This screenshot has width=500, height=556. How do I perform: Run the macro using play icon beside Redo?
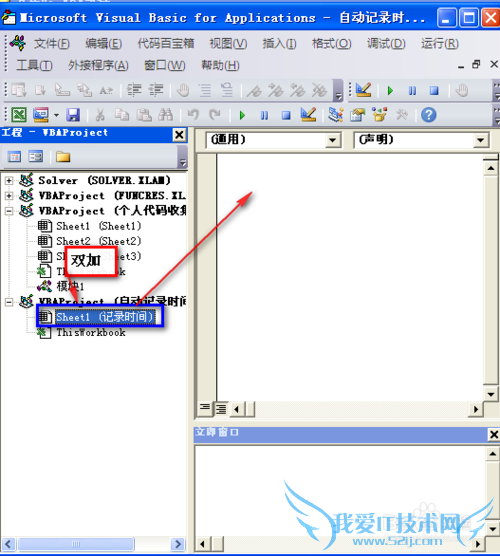point(243,115)
